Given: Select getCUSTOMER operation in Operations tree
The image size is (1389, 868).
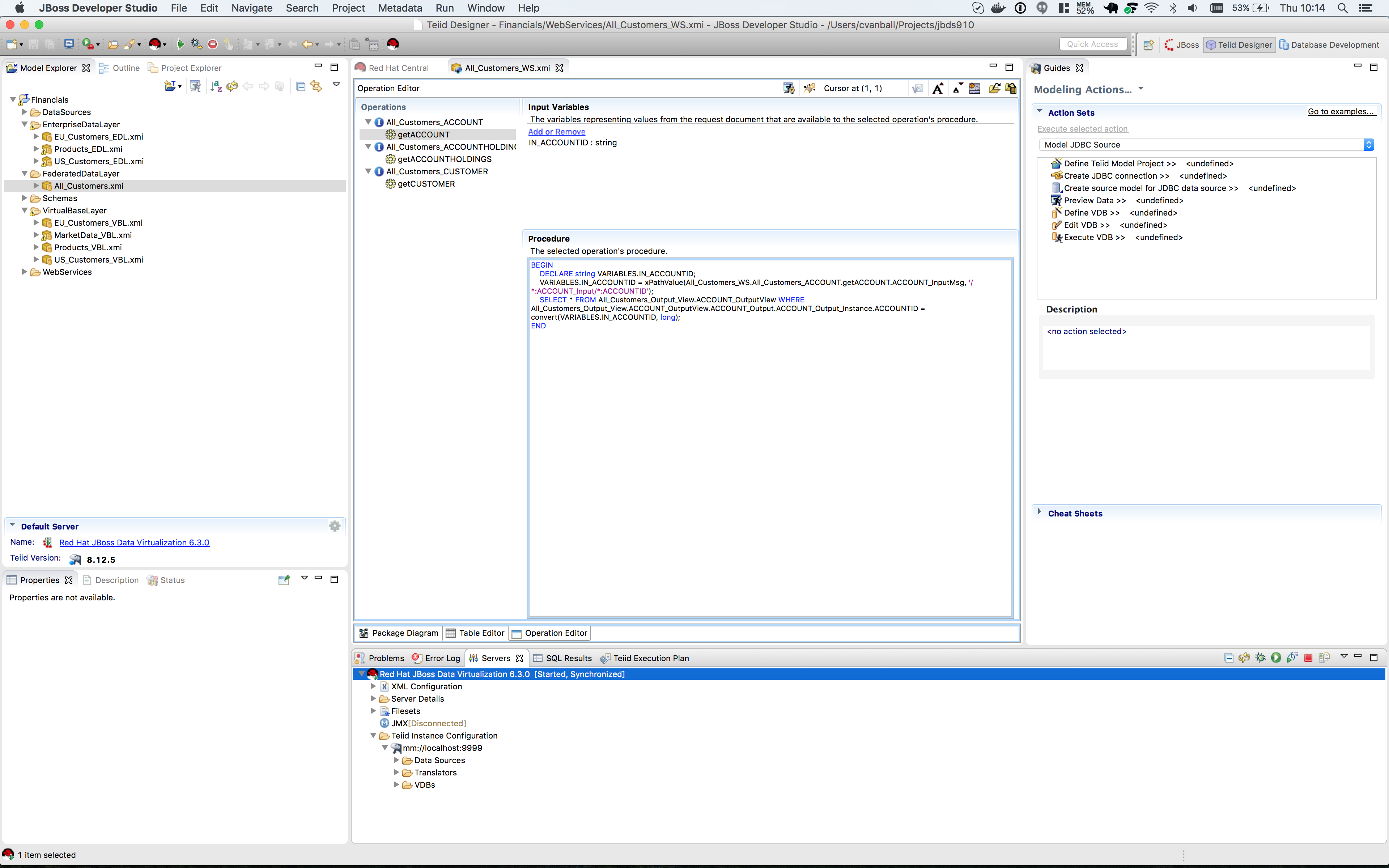Looking at the screenshot, I should pos(426,184).
